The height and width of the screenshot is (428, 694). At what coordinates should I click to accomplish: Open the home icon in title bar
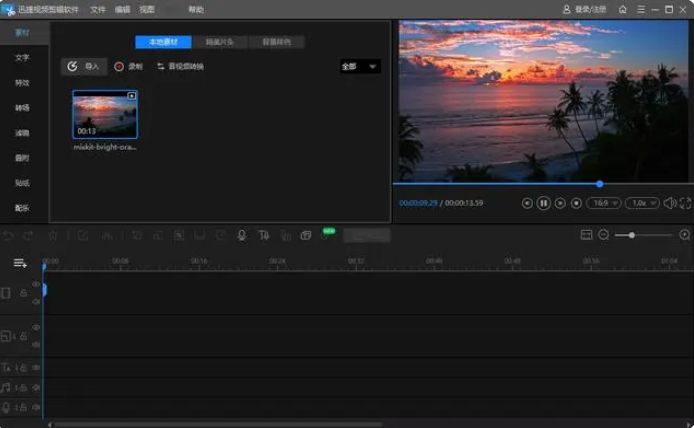click(623, 9)
